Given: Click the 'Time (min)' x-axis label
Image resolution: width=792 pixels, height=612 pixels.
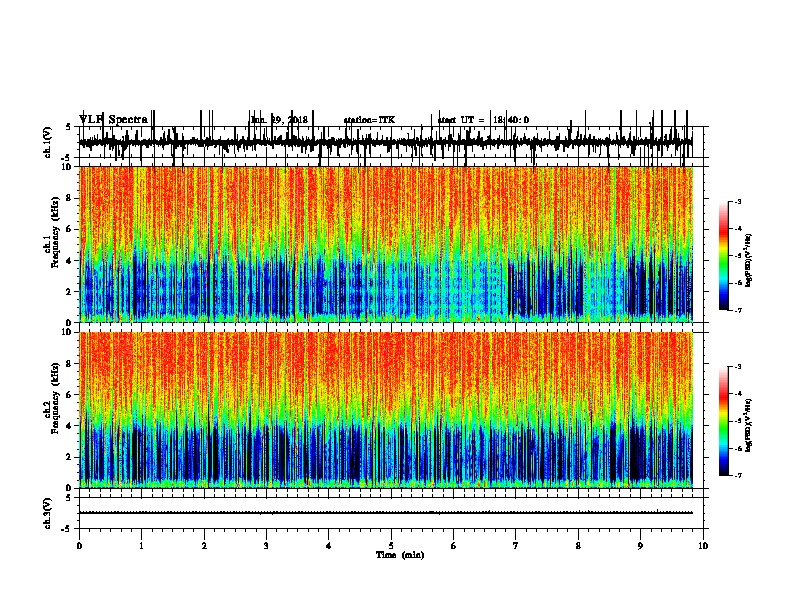Looking at the screenshot, I should pos(400,555).
